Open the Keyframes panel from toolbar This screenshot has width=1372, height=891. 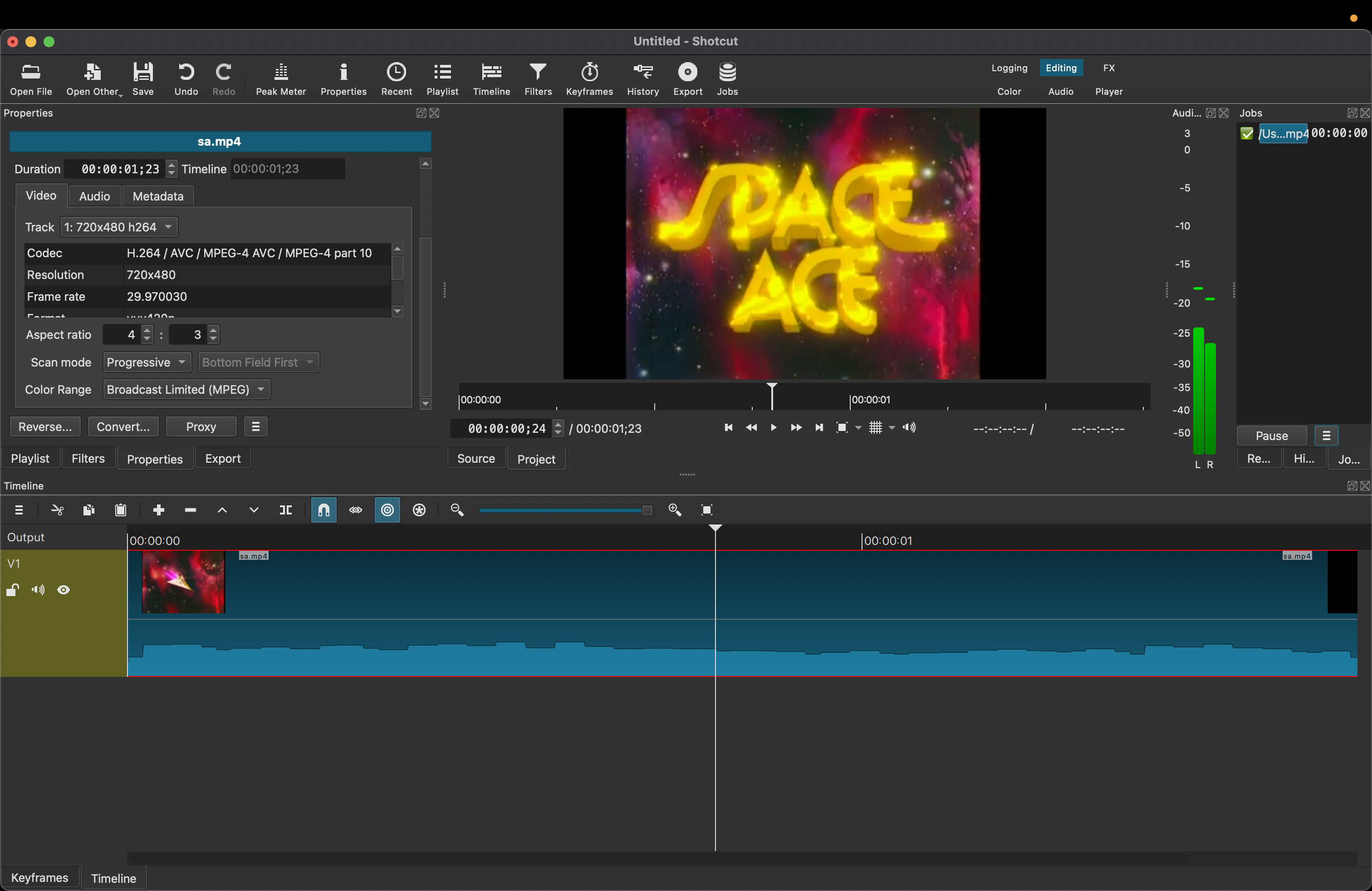(x=589, y=78)
